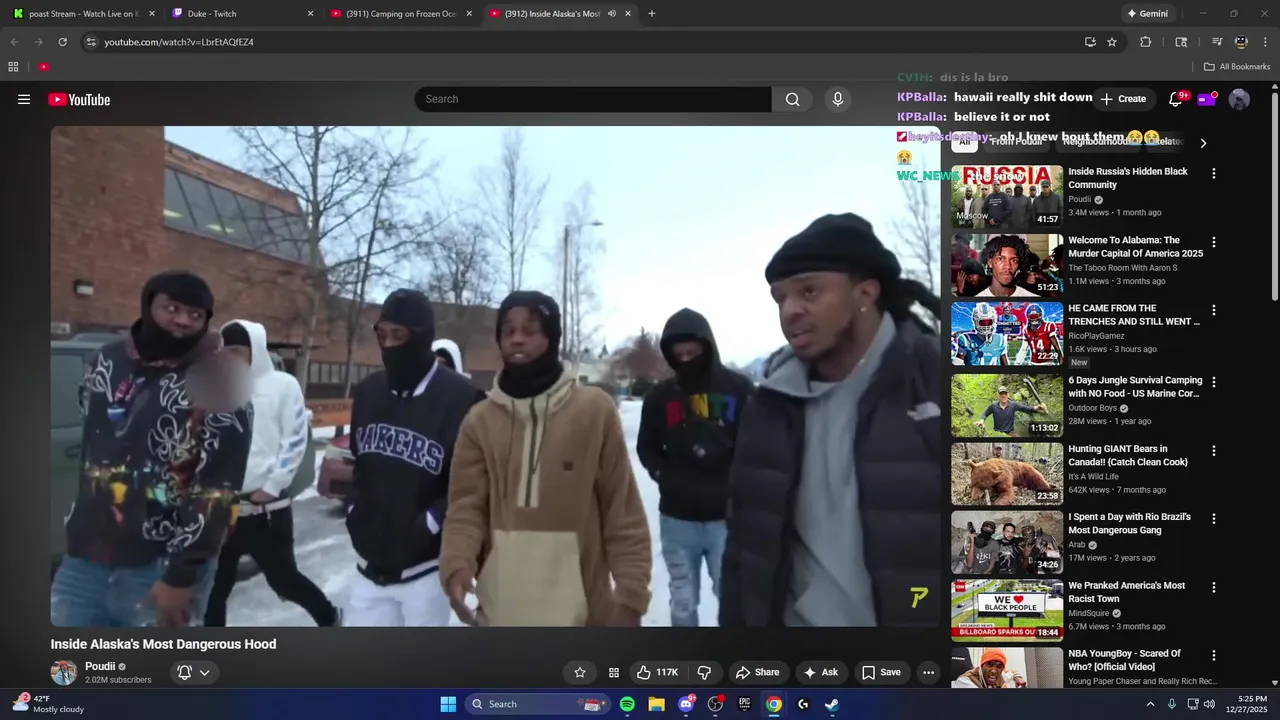Show hidden system tray icons

point(1150,704)
